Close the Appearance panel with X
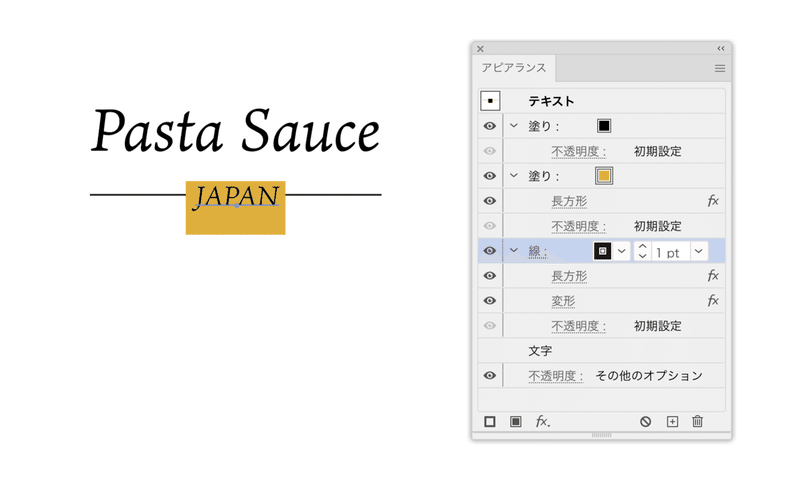 click(480, 49)
